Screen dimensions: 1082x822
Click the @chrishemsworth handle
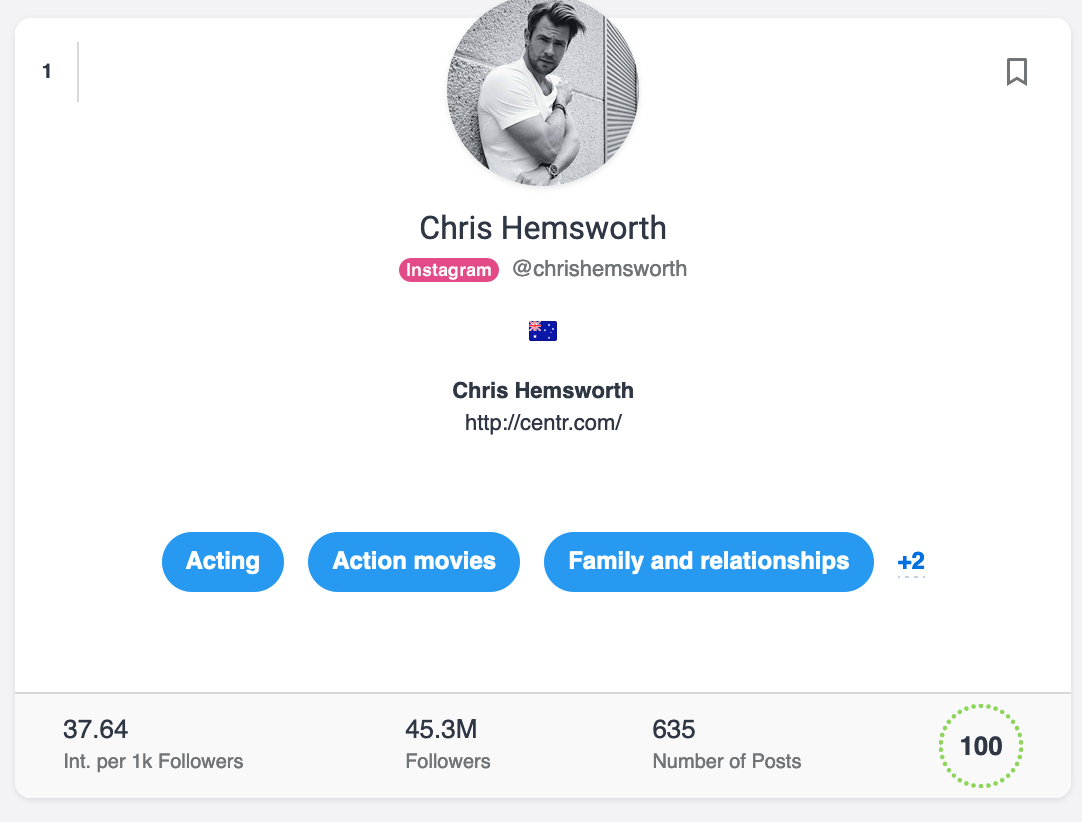click(599, 269)
